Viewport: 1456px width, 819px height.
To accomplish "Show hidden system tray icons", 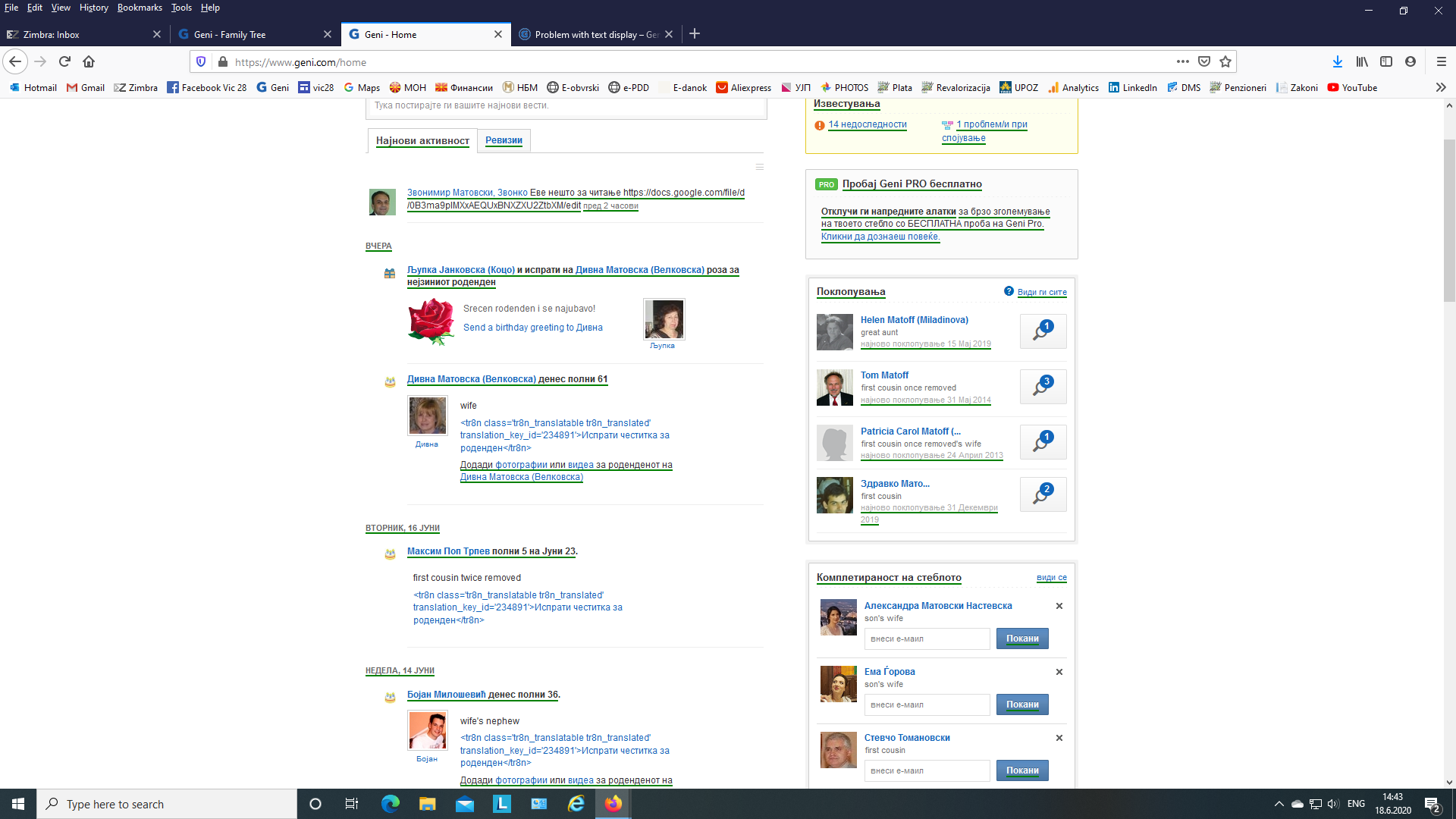I will [1279, 804].
